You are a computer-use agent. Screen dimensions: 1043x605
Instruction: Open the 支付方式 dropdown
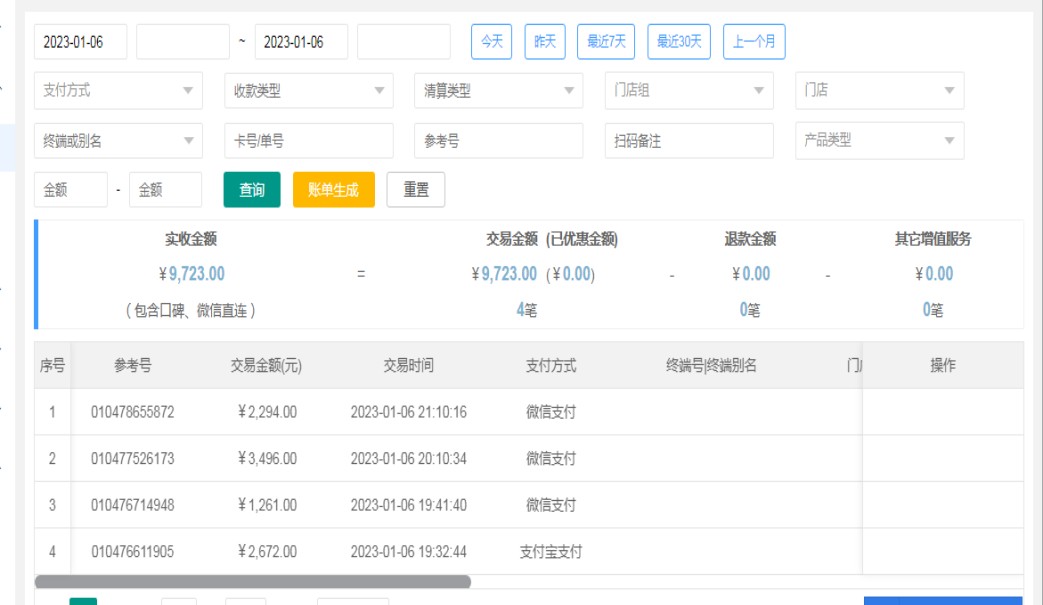pyautogui.click(x=118, y=90)
